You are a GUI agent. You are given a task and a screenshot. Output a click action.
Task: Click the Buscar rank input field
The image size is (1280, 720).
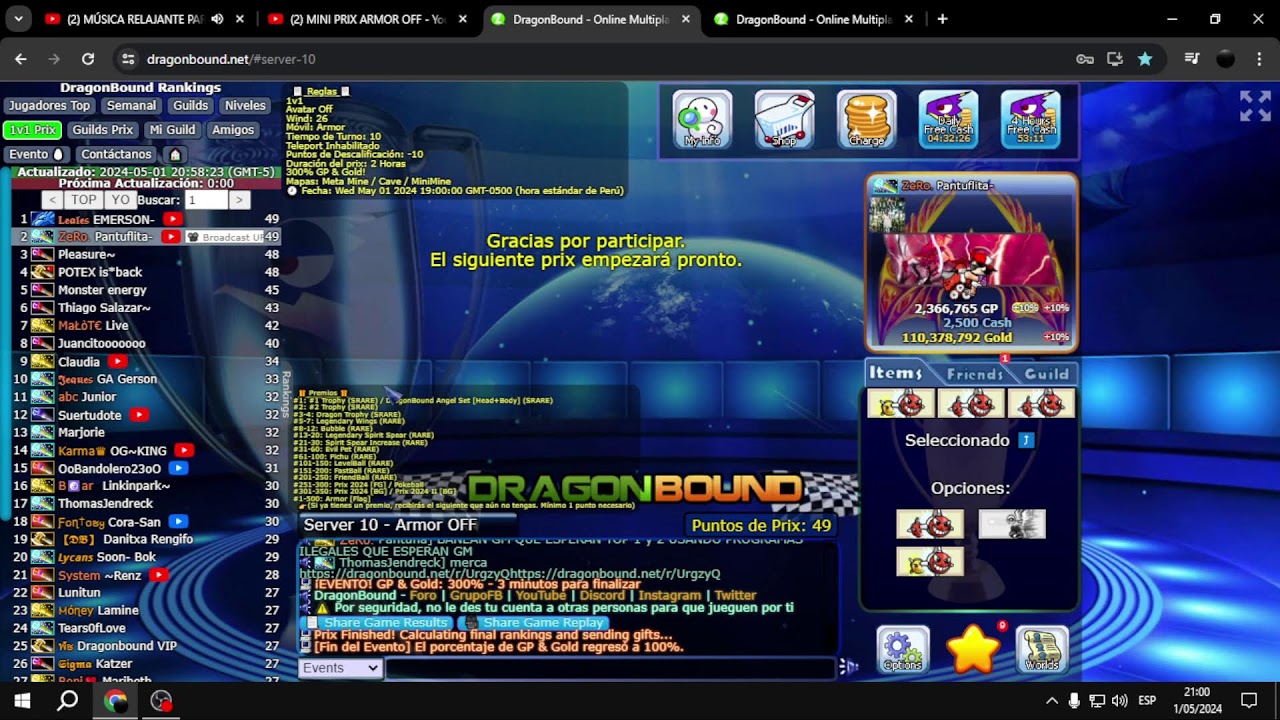click(206, 200)
